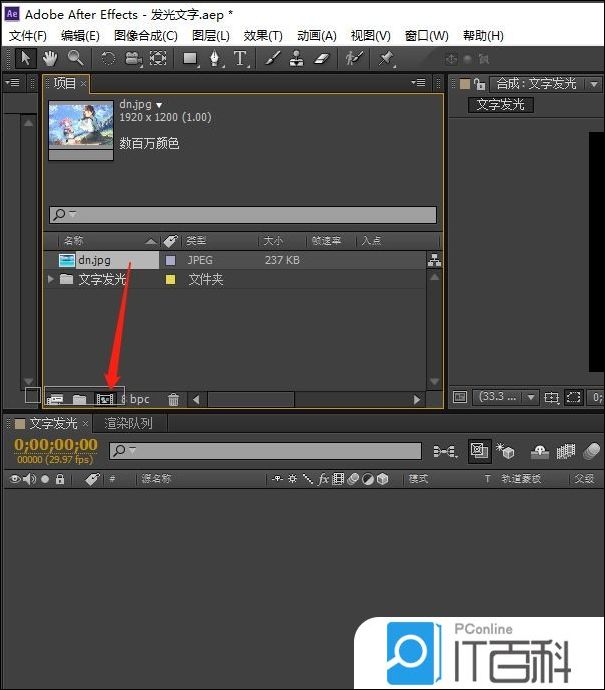Select the Eraser tool

[x=322, y=58]
